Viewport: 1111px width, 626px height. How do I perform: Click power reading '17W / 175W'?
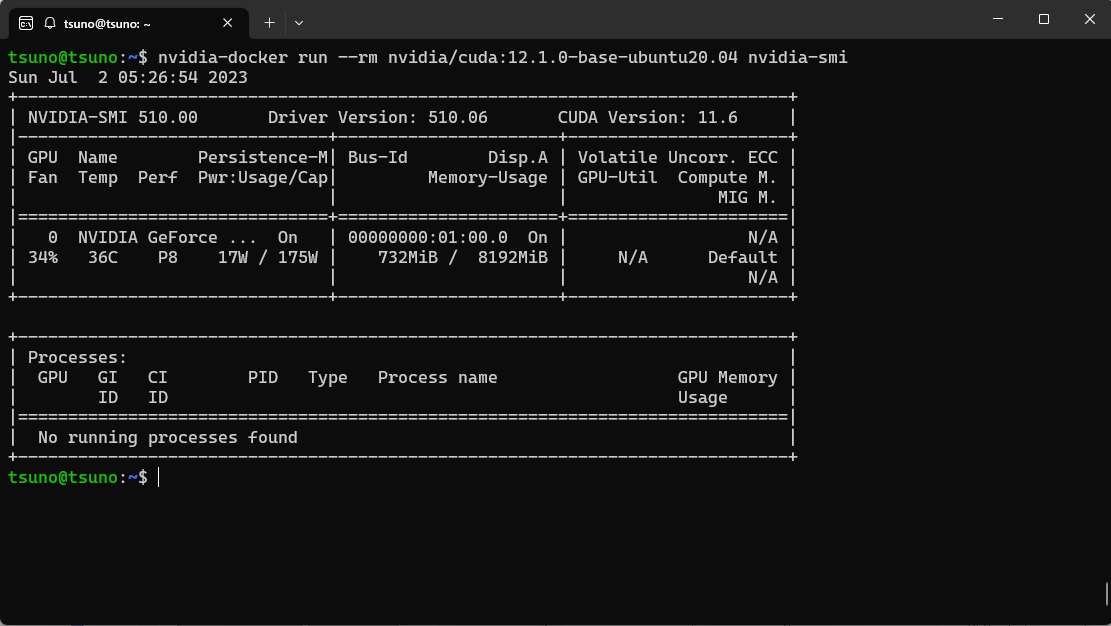268,257
